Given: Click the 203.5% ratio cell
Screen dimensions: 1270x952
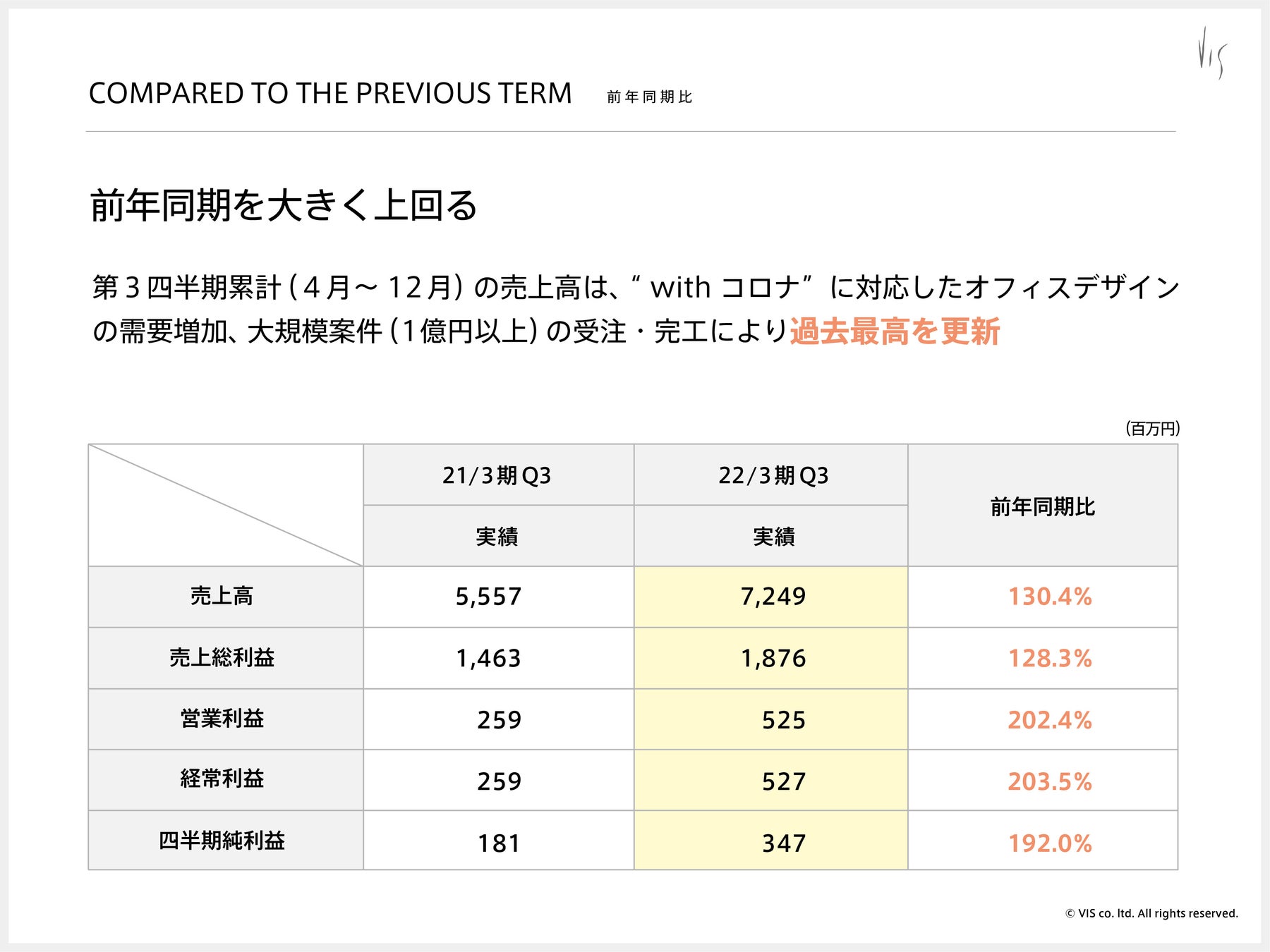Looking at the screenshot, I should pyautogui.click(x=1049, y=781).
